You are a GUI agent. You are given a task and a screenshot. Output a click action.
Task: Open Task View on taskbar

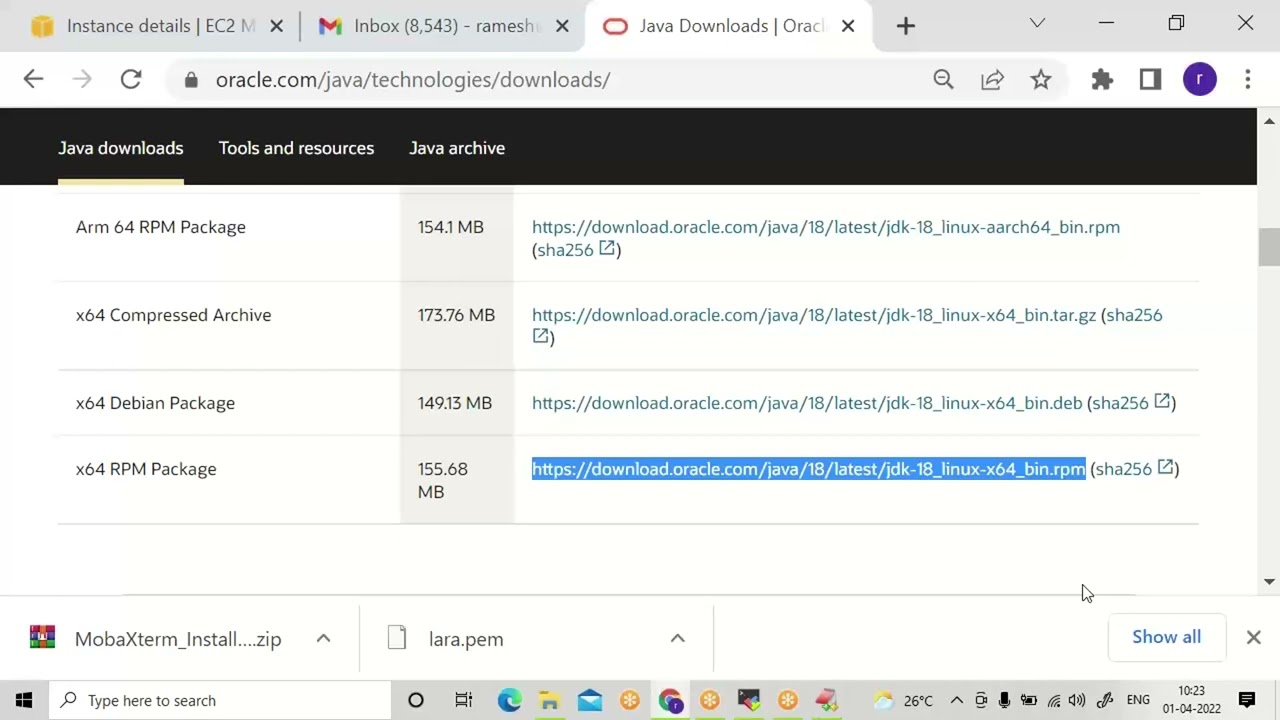pyautogui.click(x=463, y=700)
